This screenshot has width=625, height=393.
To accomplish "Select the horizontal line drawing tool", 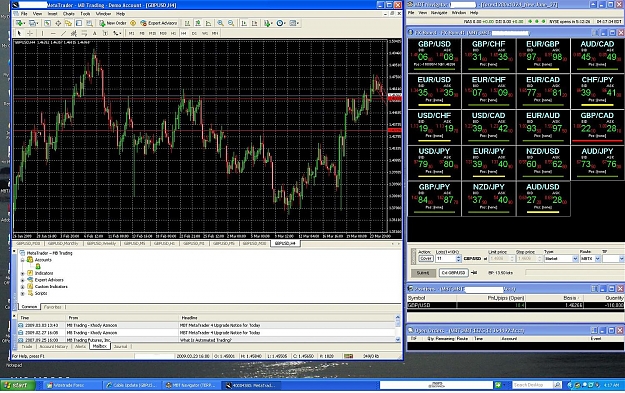I will [53, 33].
